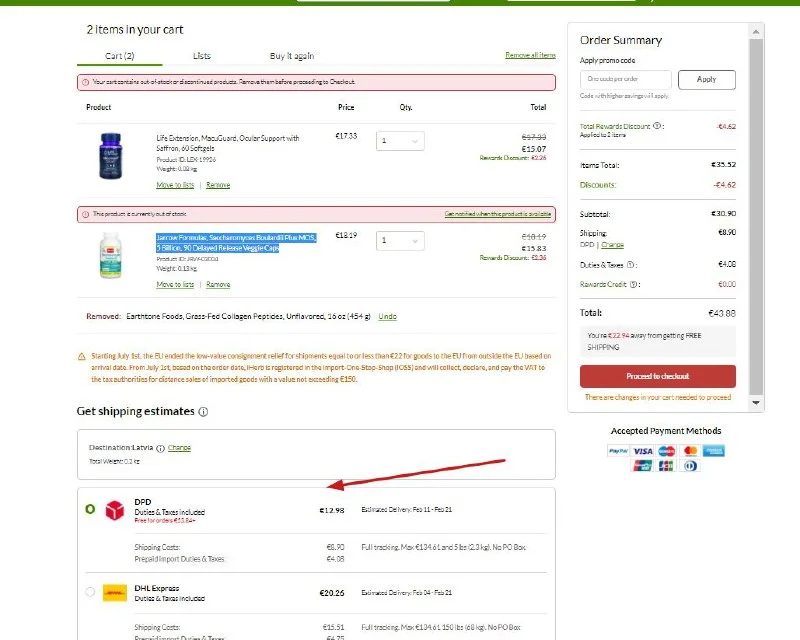Click the red DPD carrier logo
Viewport: 800px width, 640px height.
[x=115, y=509]
